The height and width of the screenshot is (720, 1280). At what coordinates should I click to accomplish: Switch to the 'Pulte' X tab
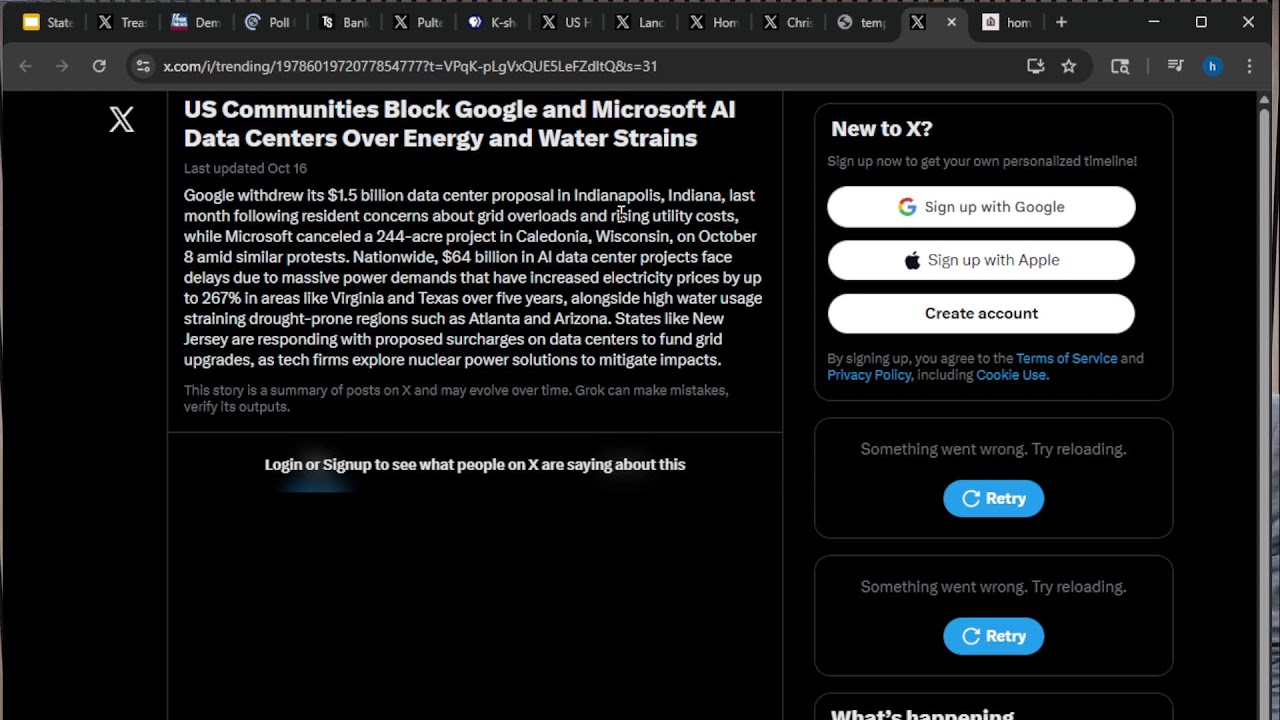pos(418,22)
